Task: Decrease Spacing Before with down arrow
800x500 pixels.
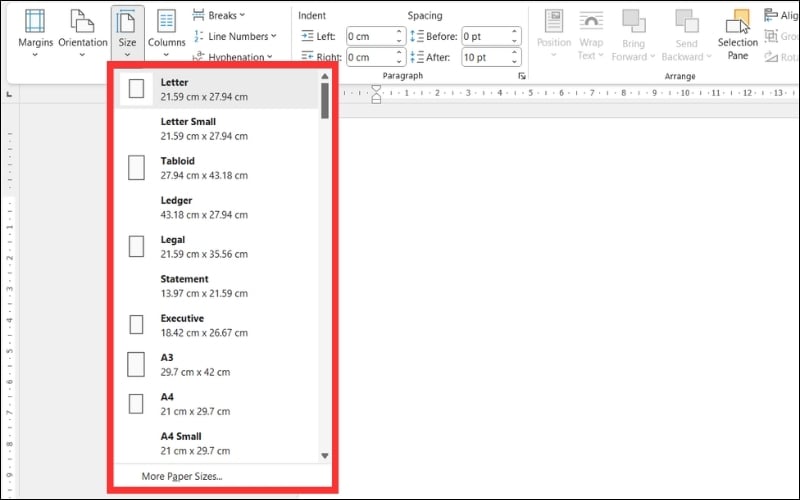Action: [515, 41]
